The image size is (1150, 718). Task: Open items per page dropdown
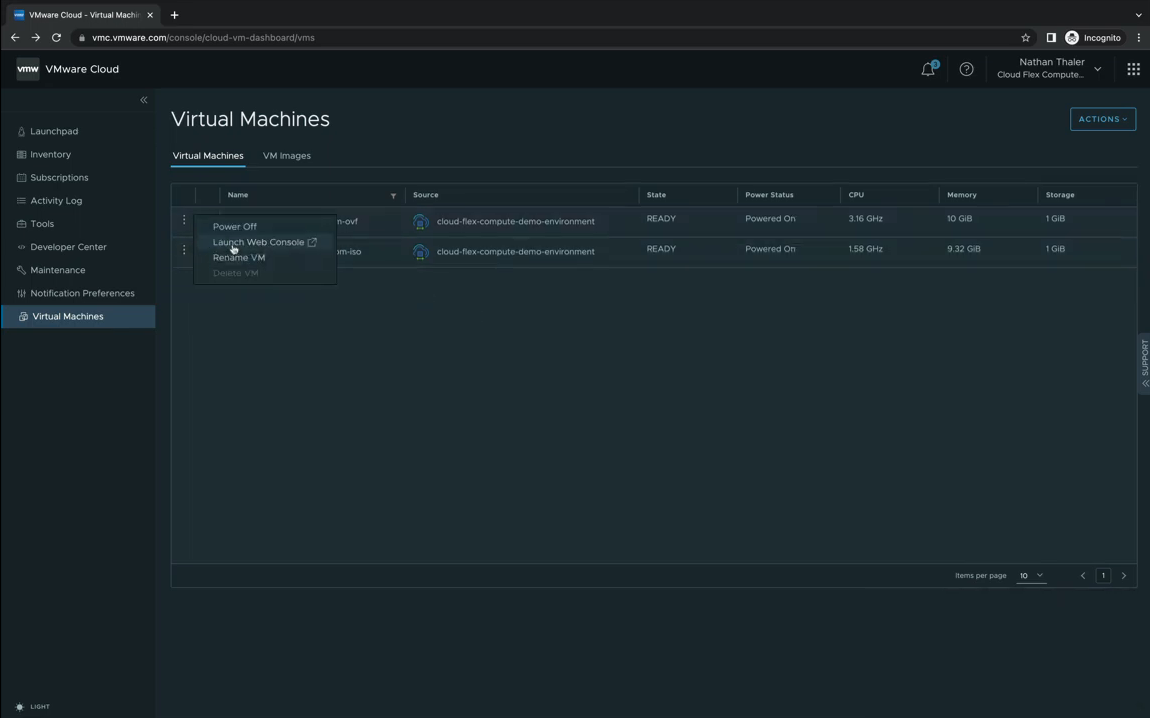point(1030,576)
